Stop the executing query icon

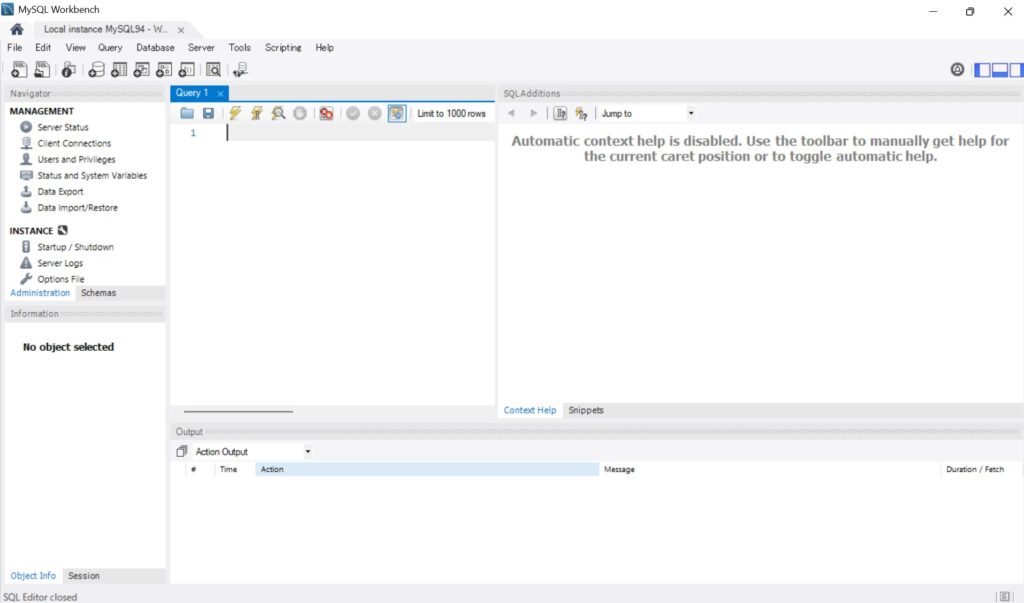[300, 113]
